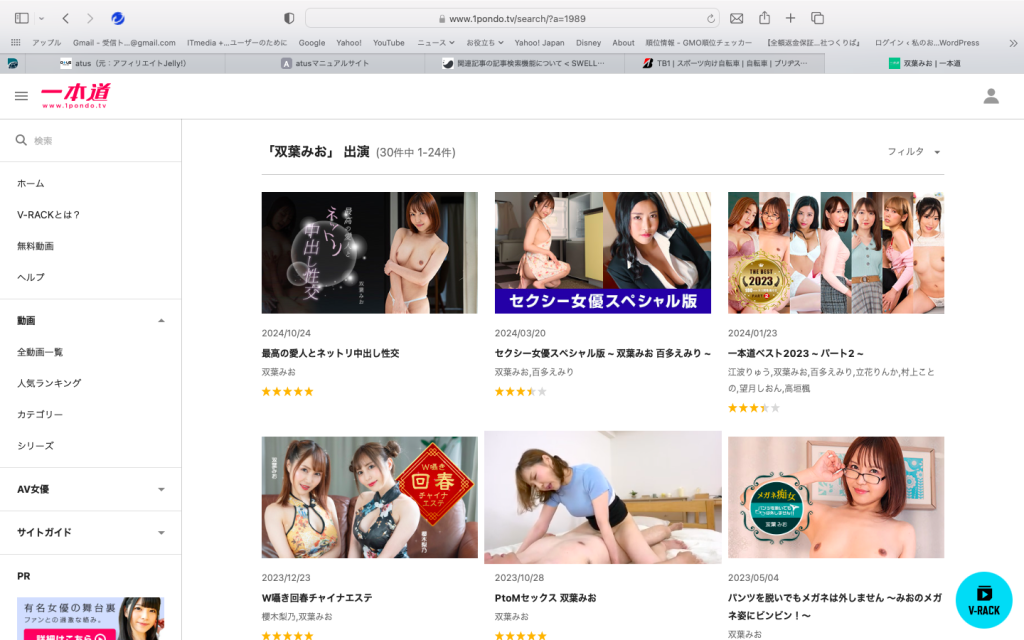Expand the サイトガイド sidebar section
Image resolution: width=1024 pixels, height=640 pixels.
point(161,533)
